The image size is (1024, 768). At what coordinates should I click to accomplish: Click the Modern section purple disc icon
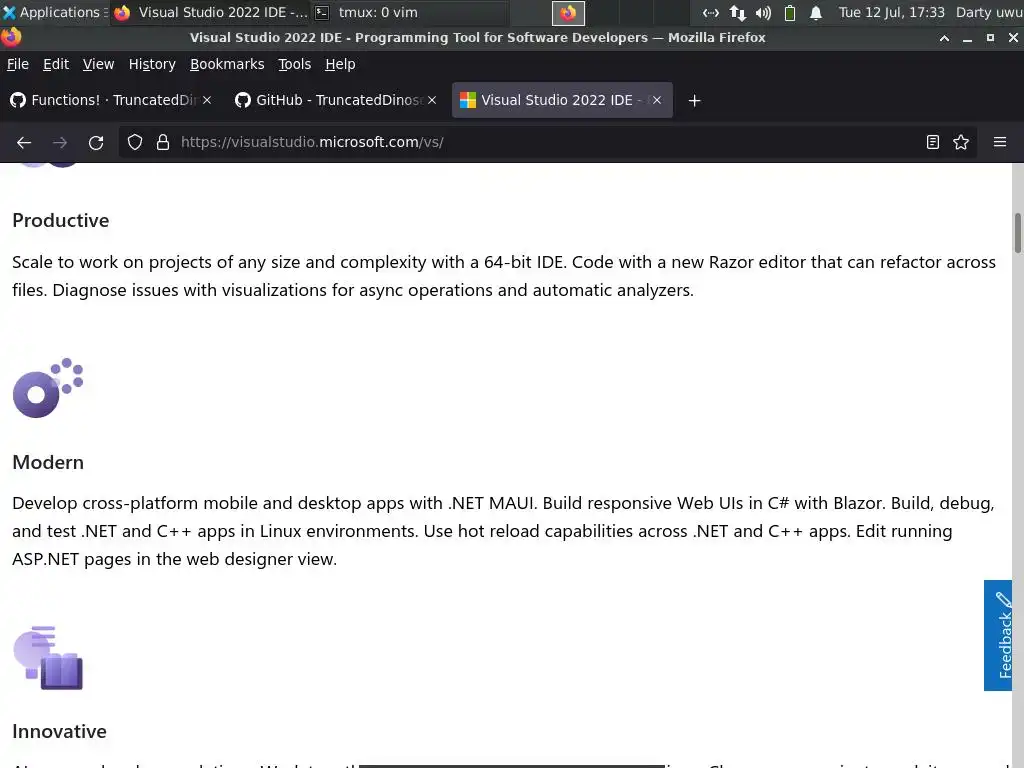click(48, 388)
